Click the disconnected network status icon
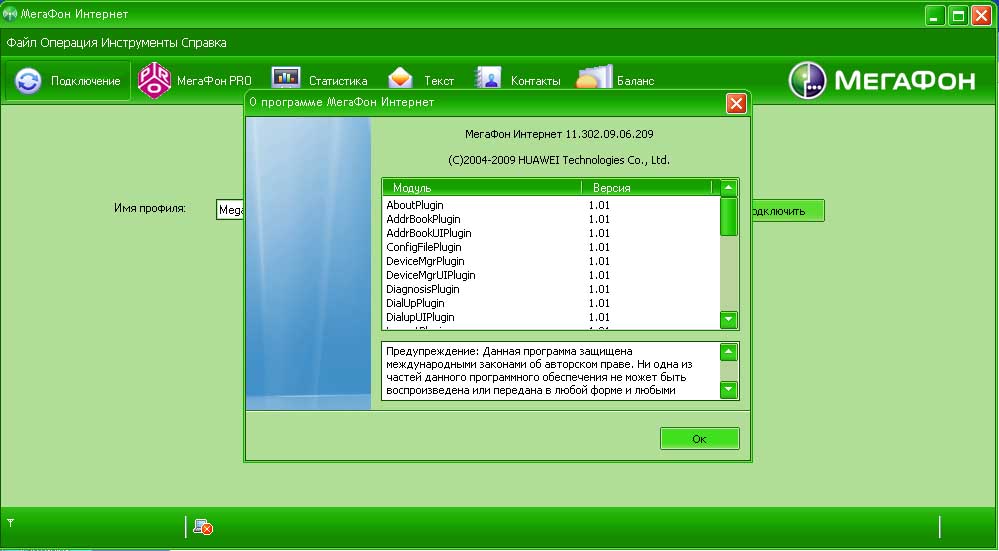 203,527
